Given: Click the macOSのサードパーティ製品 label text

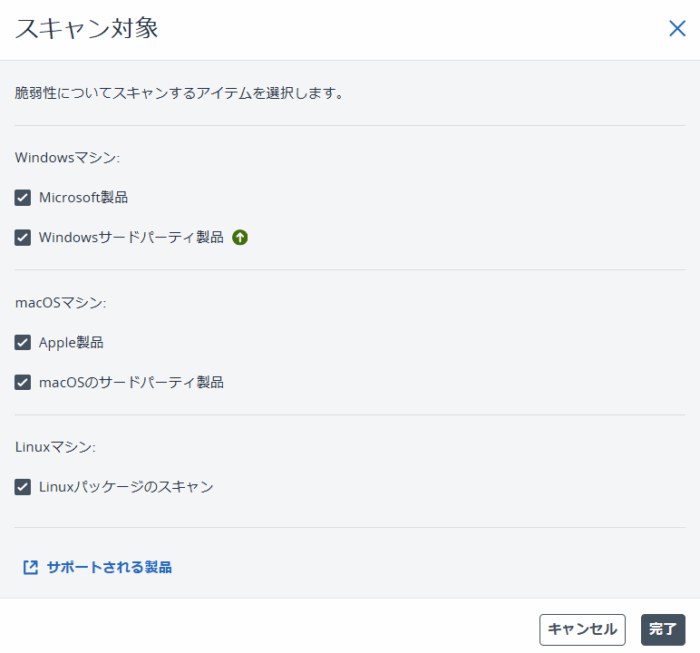Looking at the screenshot, I should tap(131, 382).
